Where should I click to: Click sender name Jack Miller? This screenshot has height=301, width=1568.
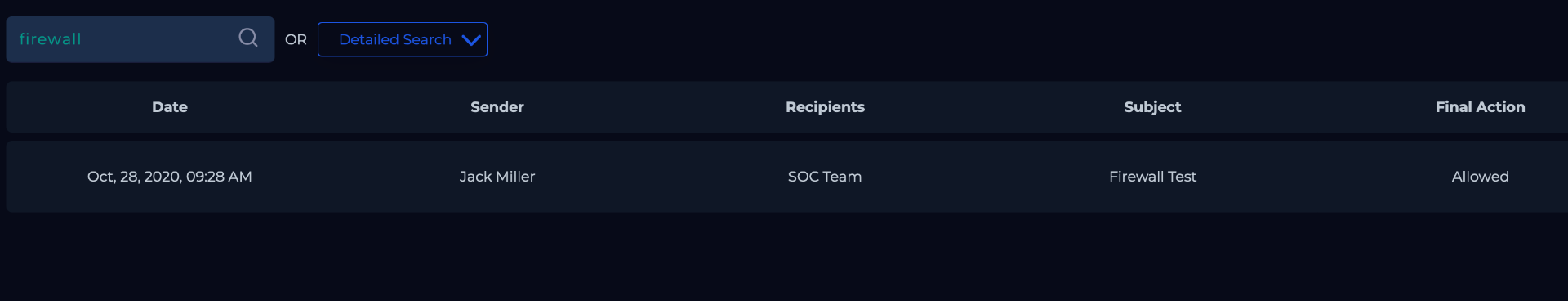pyautogui.click(x=497, y=177)
